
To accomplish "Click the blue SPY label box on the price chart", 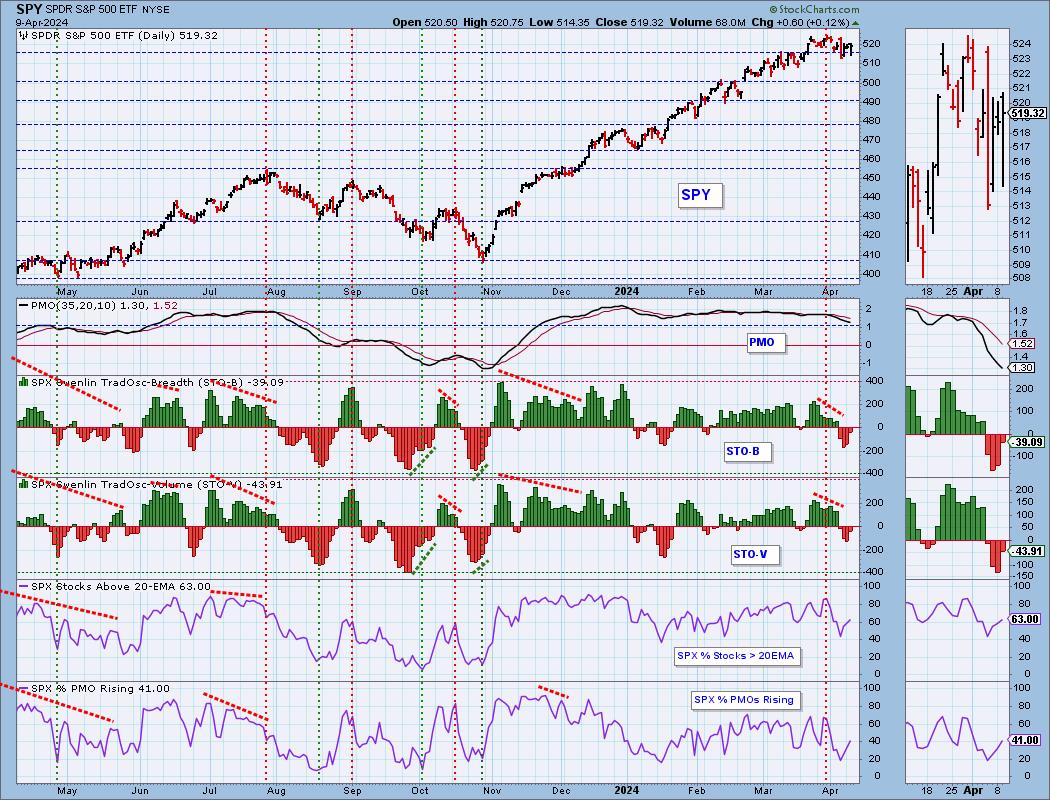I will (x=700, y=195).
